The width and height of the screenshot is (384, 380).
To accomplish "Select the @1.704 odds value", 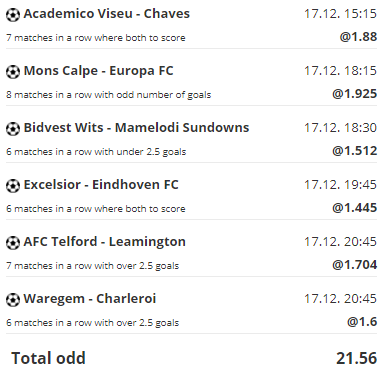I will [x=355, y=265].
